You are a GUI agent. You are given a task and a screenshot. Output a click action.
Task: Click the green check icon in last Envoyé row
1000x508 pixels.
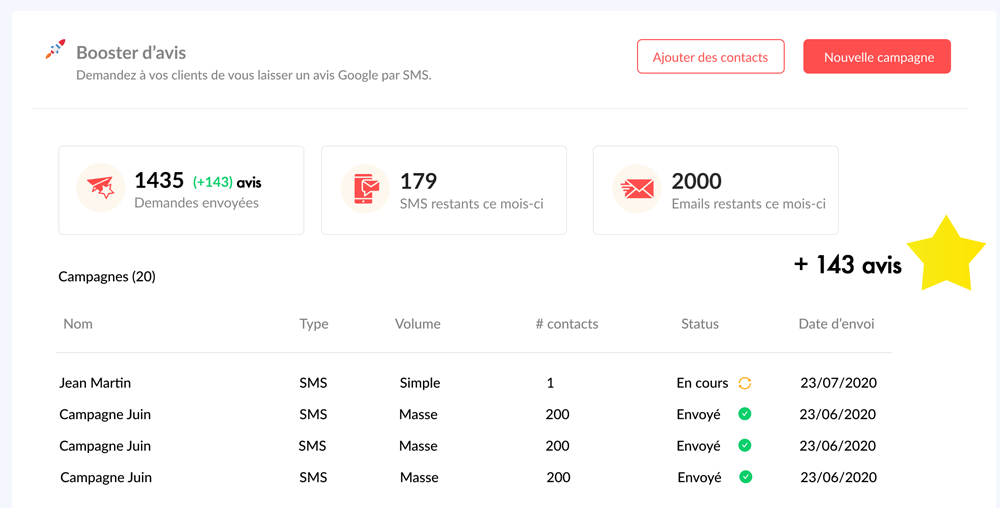click(x=745, y=477)
